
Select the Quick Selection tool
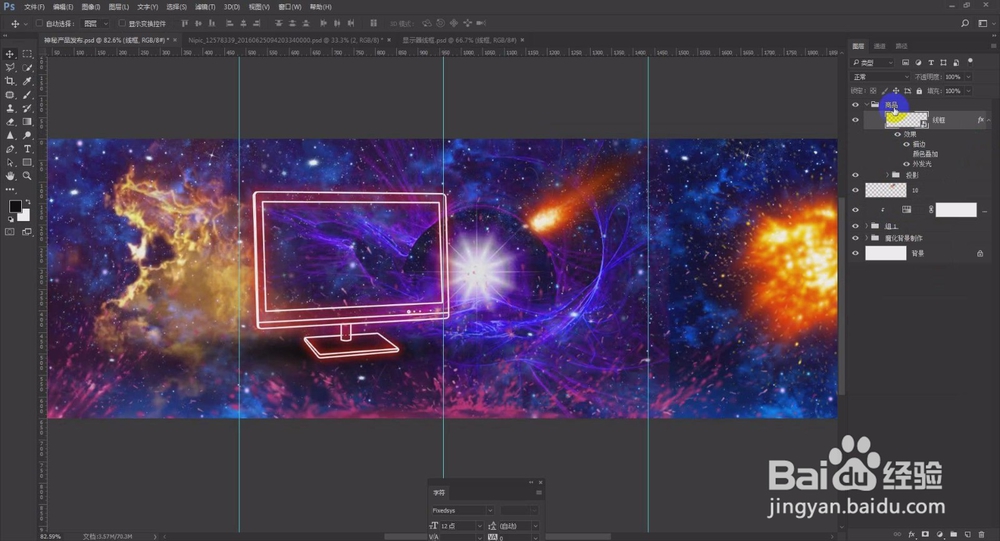click(27, 68)
